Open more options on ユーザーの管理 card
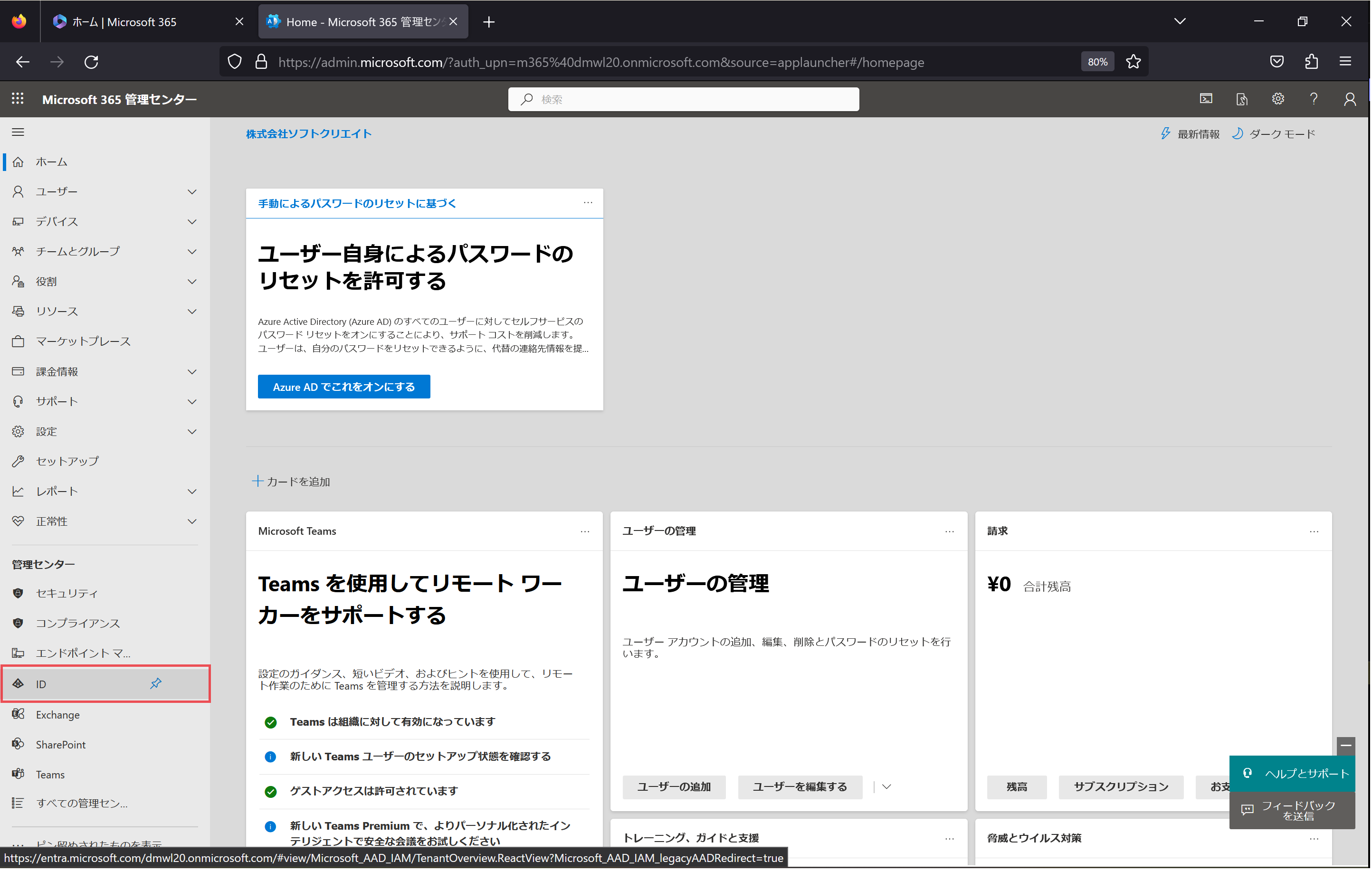1372x871 pixels. tap(950, 532)
